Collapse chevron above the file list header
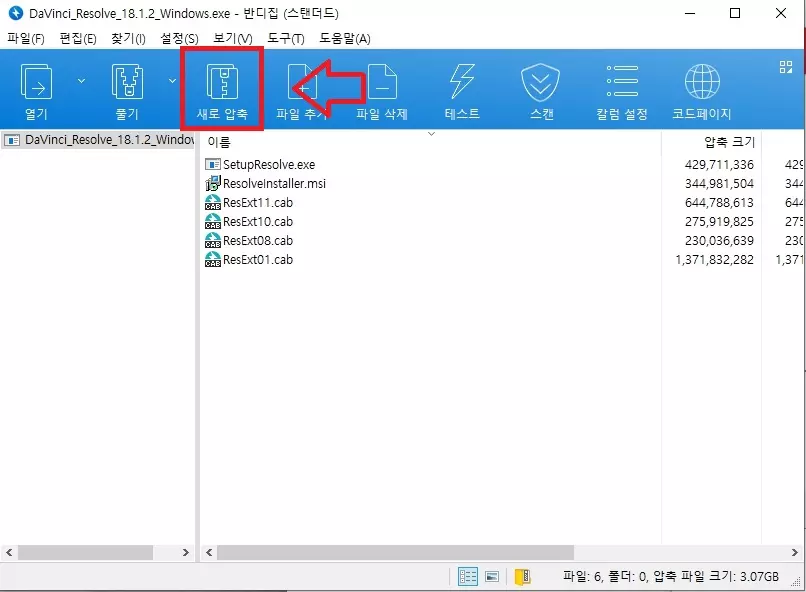The height and width of the screenshot is (592, 806). (431, 134)
